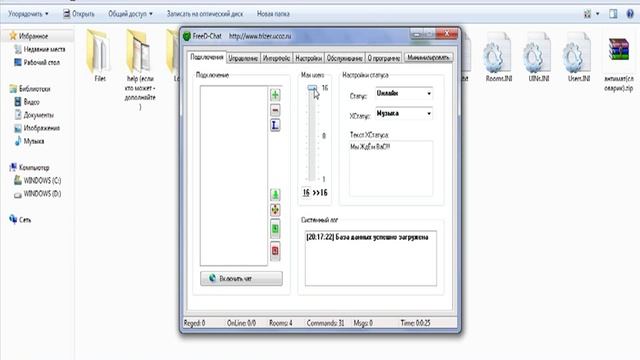Expand the XСтатус dropdown showing Музыка

(429, 113)
